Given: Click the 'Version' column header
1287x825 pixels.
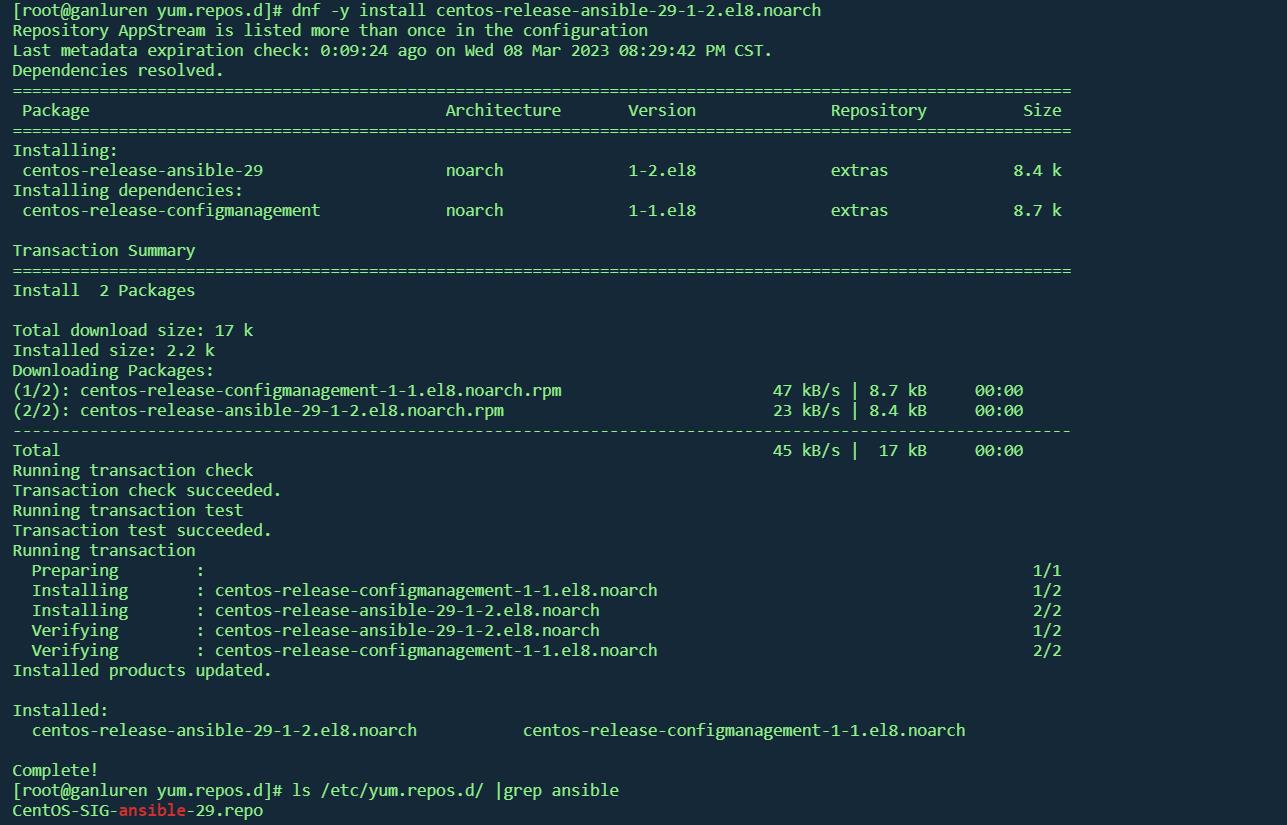Looking at the screenshot, I should 662,110.
